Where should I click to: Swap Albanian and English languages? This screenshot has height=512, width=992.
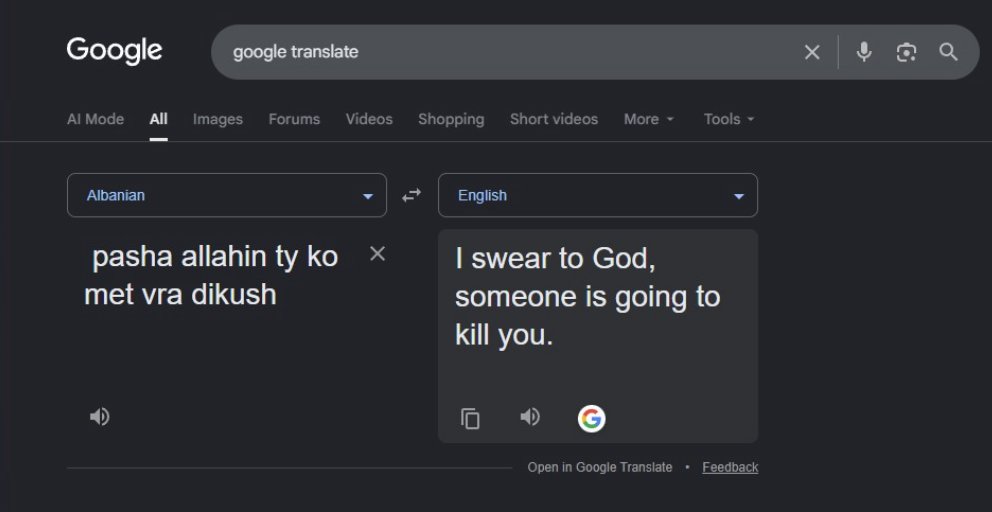(412, 196)
